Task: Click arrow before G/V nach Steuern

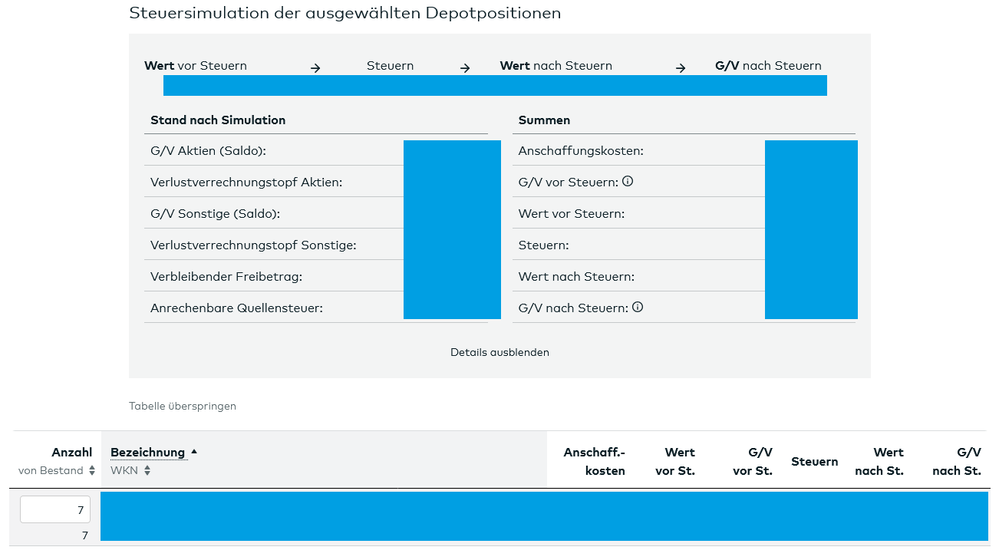Action: (x=680, y=68)
